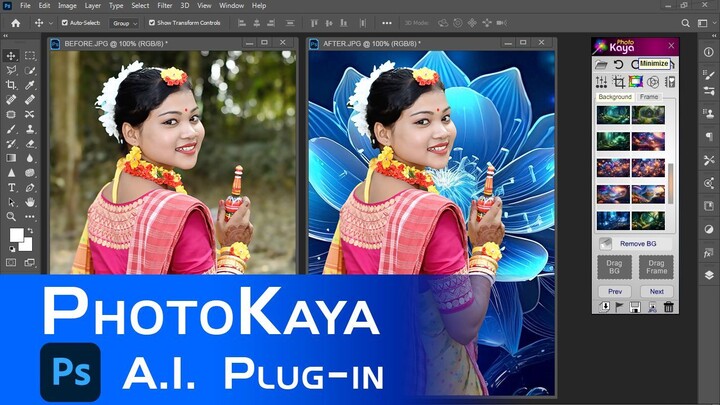Swap foreground and background colors

point(30,231)
